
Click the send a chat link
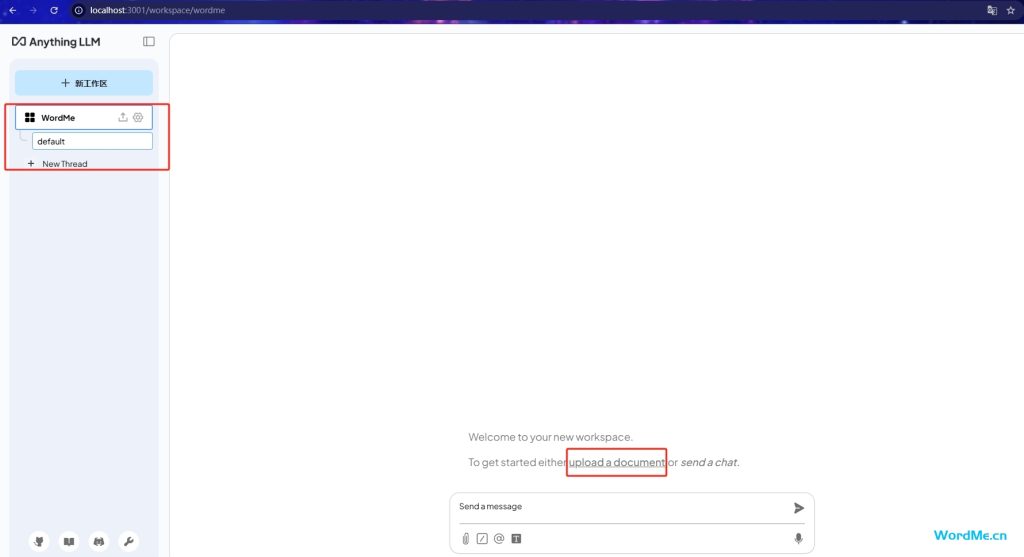click(x=709, y=462)
